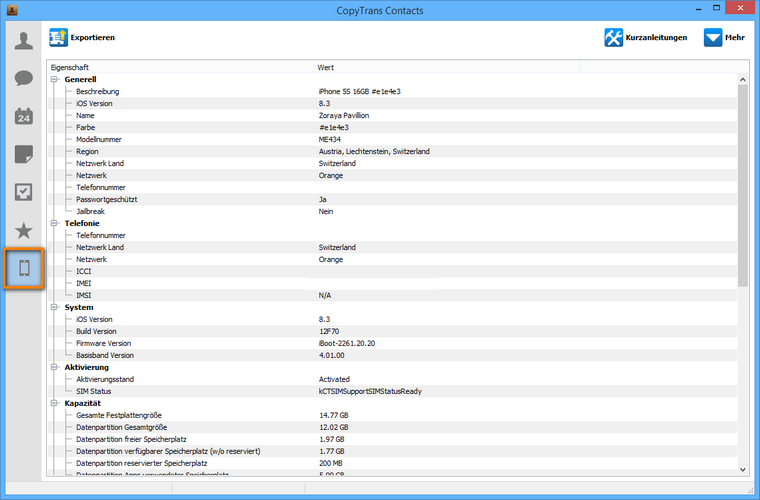Collapse the Generell section
Screen dimensions: 760x500
click(x=54, y=79)
